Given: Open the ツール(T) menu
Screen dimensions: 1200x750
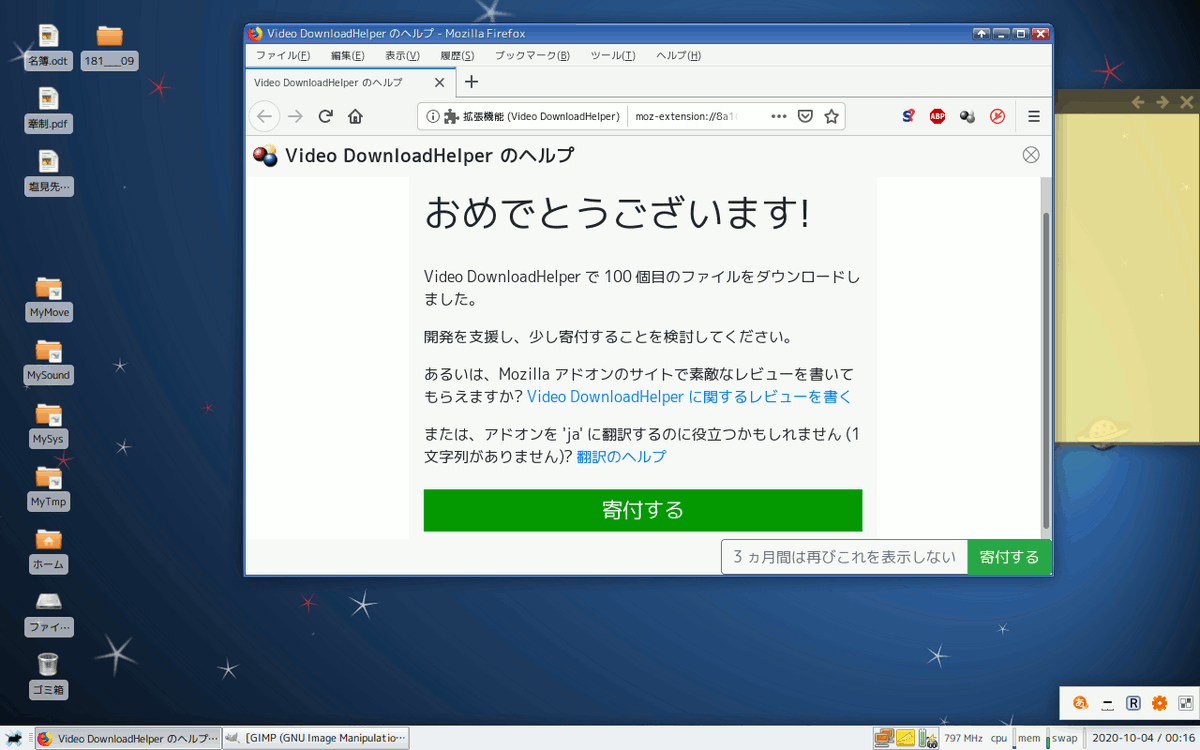Looking at the screenshot, I should pyautogui.click(x=612, y=55).
